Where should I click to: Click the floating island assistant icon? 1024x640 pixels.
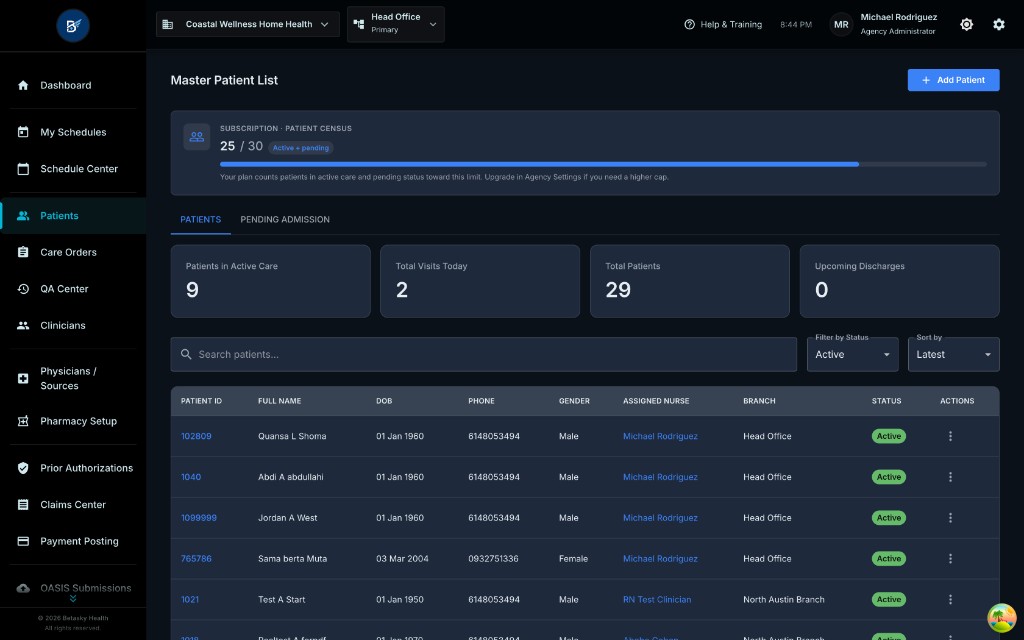tap(1001, 618)
